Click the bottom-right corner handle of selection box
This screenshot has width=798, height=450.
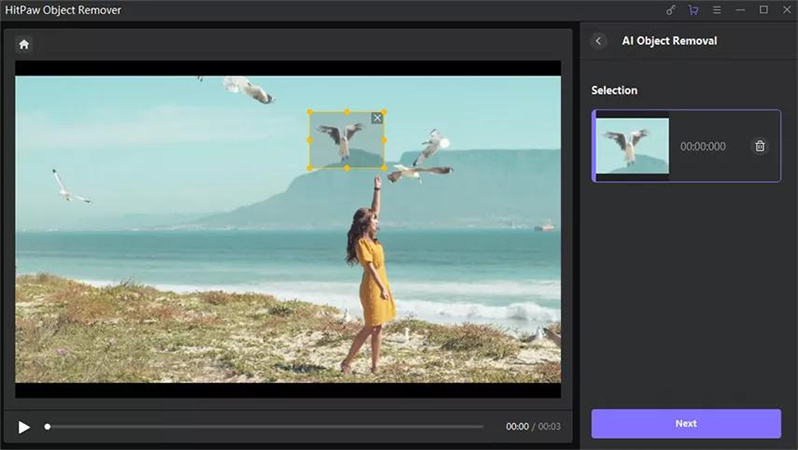tap(385, 168)
